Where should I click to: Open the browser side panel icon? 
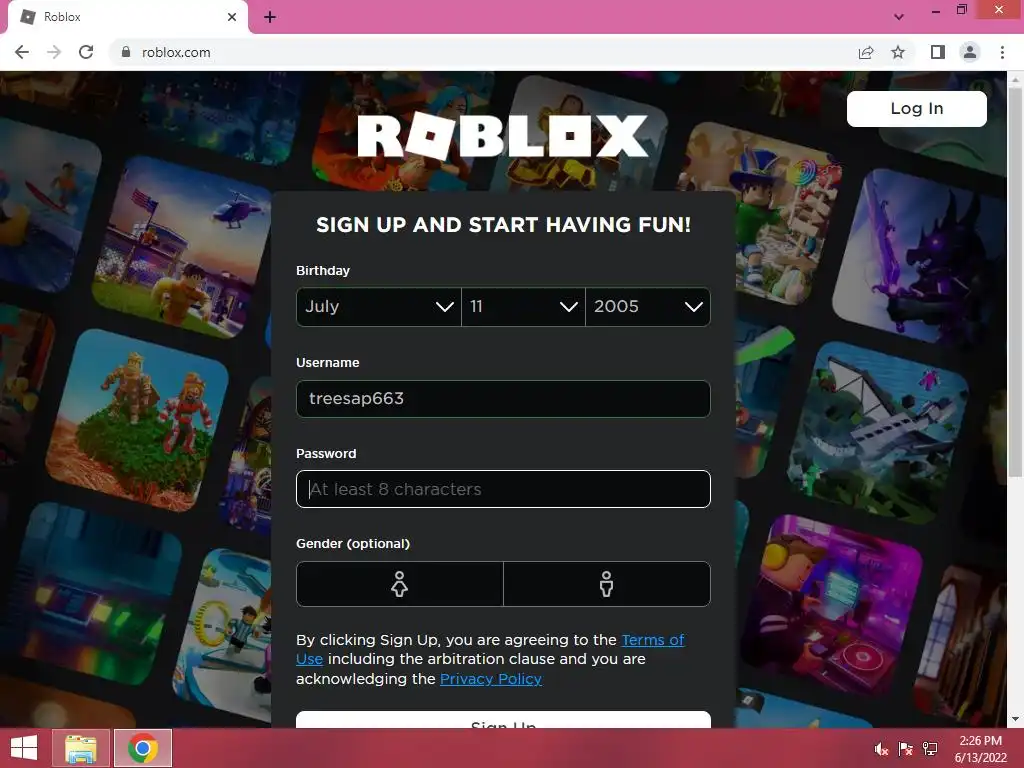[x=937, y=52]
